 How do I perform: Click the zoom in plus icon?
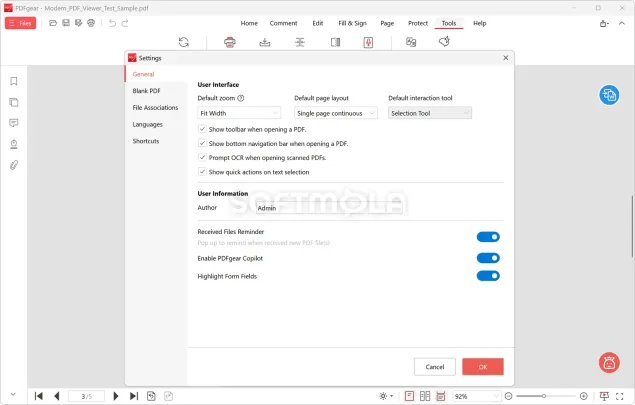(x=584, y=396)
